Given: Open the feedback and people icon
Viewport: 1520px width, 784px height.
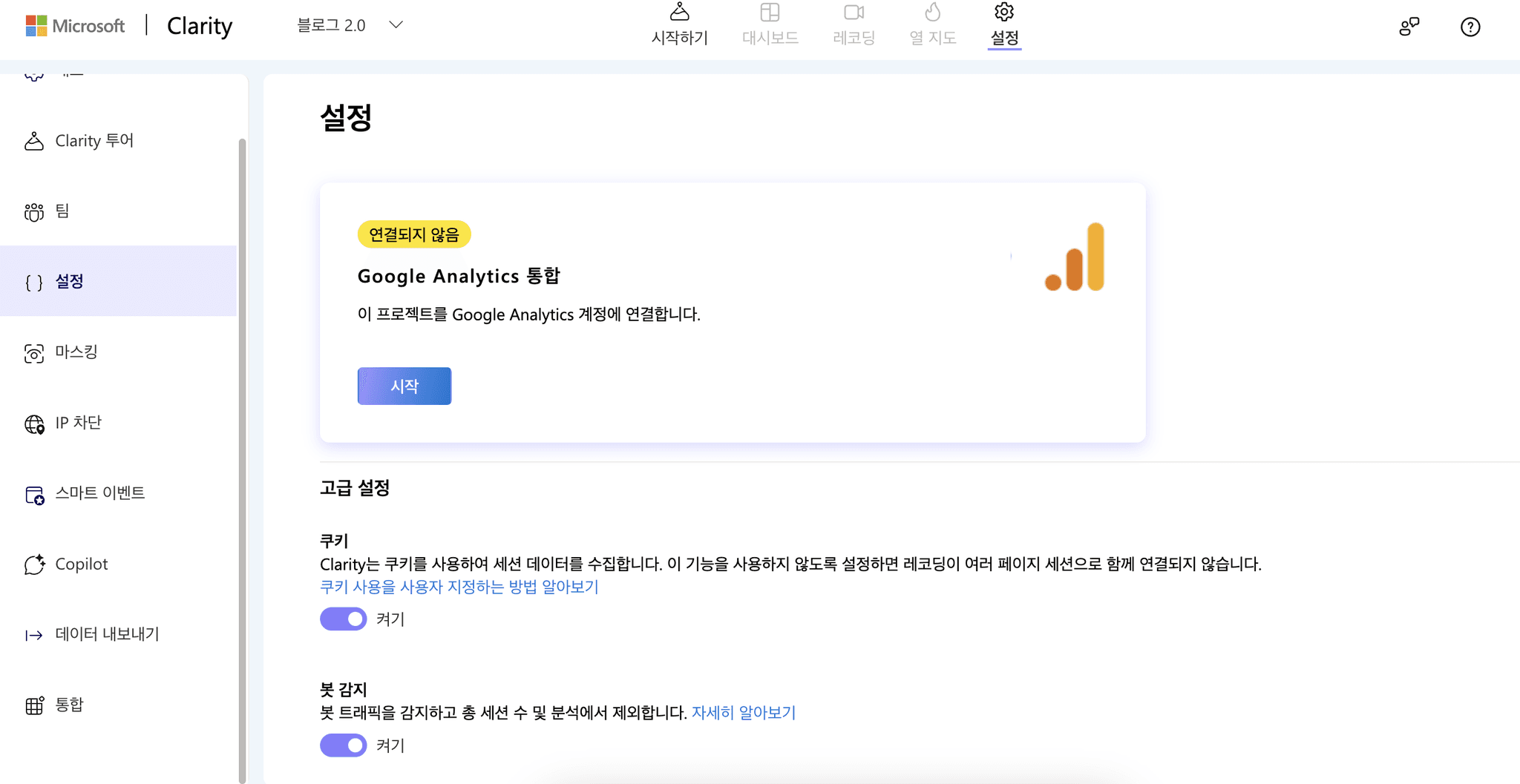Looking at the screenshot, I should point(1409,27).
